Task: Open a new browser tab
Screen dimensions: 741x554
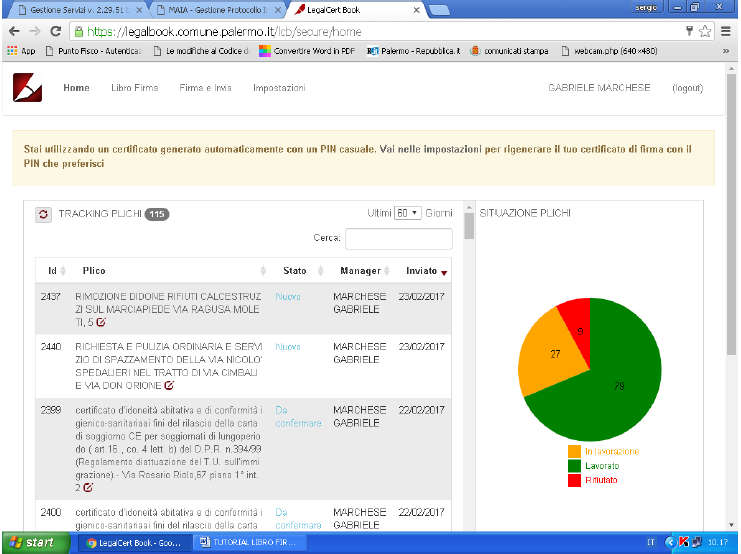Action: (x=439, y=10)
